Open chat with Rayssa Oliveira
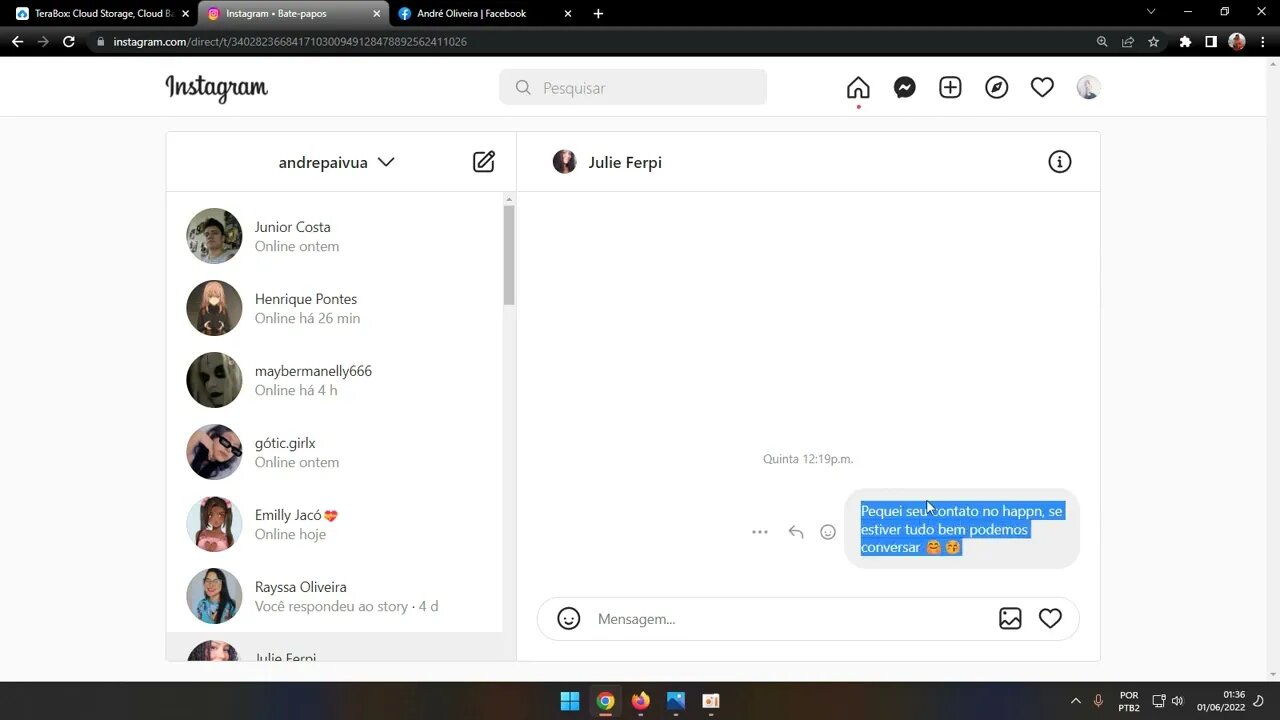Viewport: 1280px width, 720px height. 335,596
